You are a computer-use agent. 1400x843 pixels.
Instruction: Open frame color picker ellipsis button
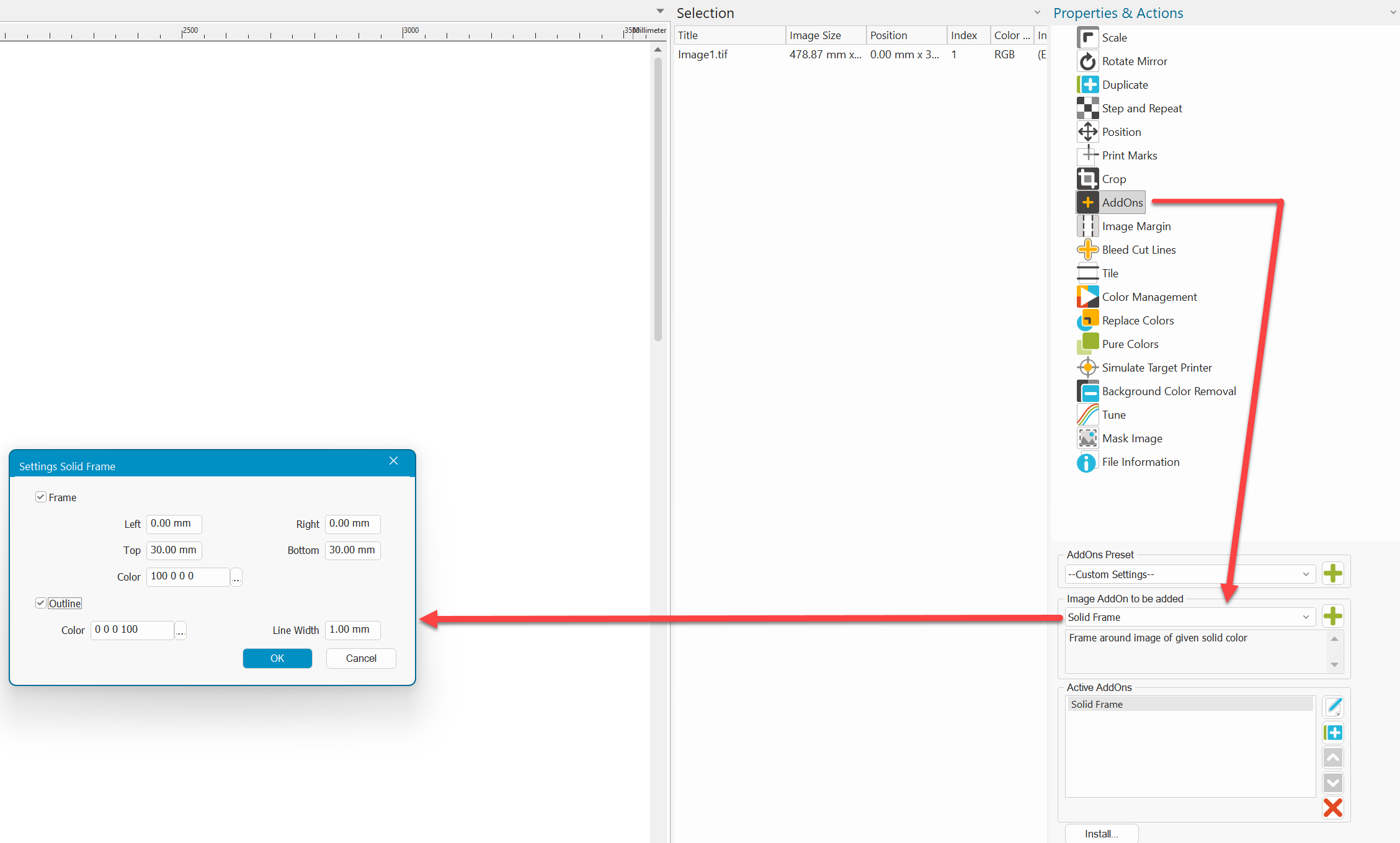point(236,578)
